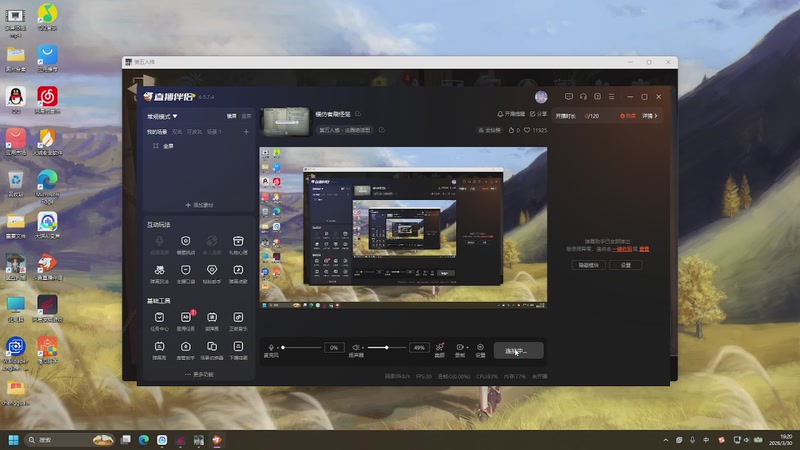Click the user avatar in the title bar
The height and width of the screenshot is (450, 800).
[541, 96]
